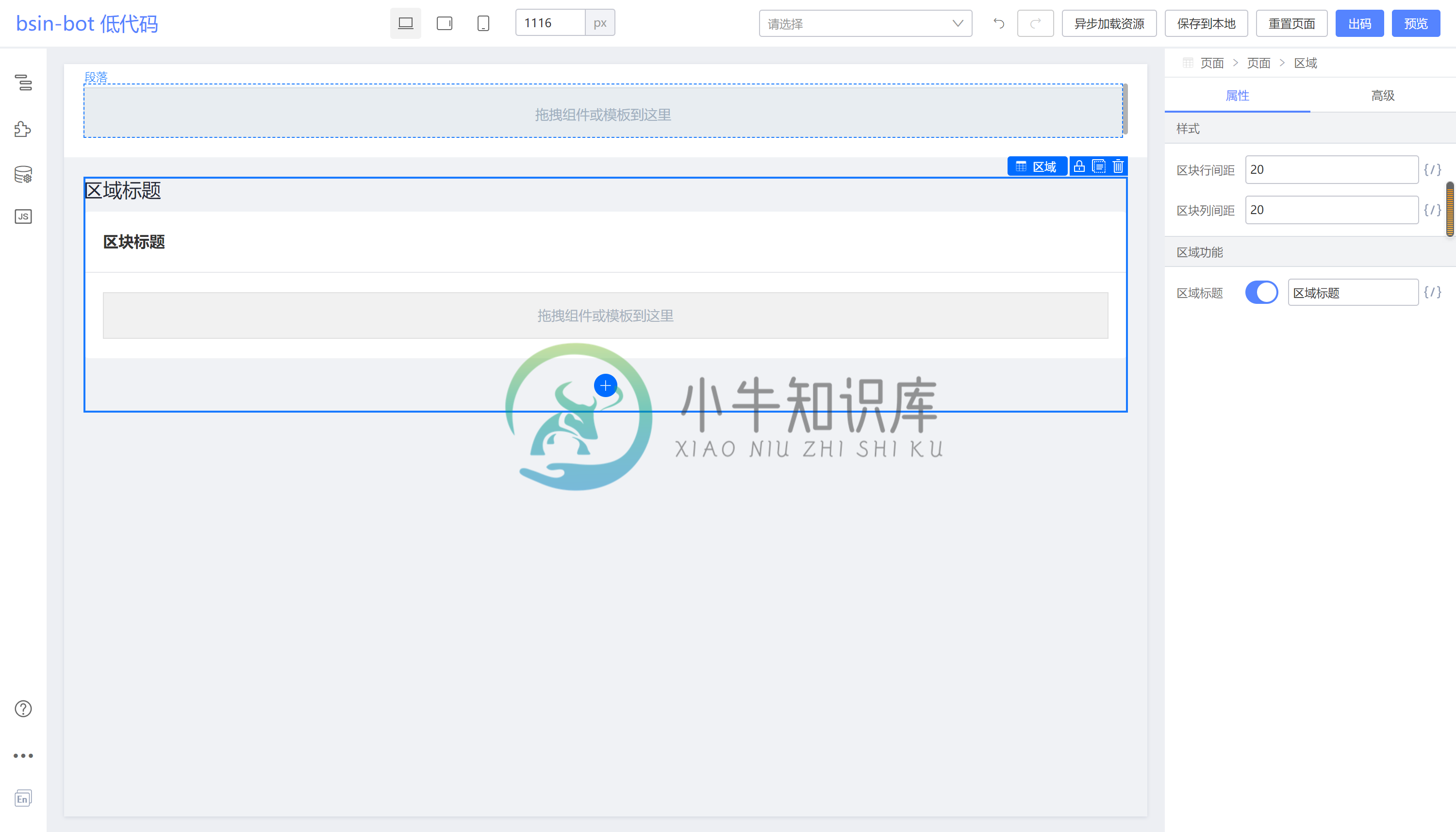Undo the last action
This screenshot has height=832, width=1456.
(998, 23)
